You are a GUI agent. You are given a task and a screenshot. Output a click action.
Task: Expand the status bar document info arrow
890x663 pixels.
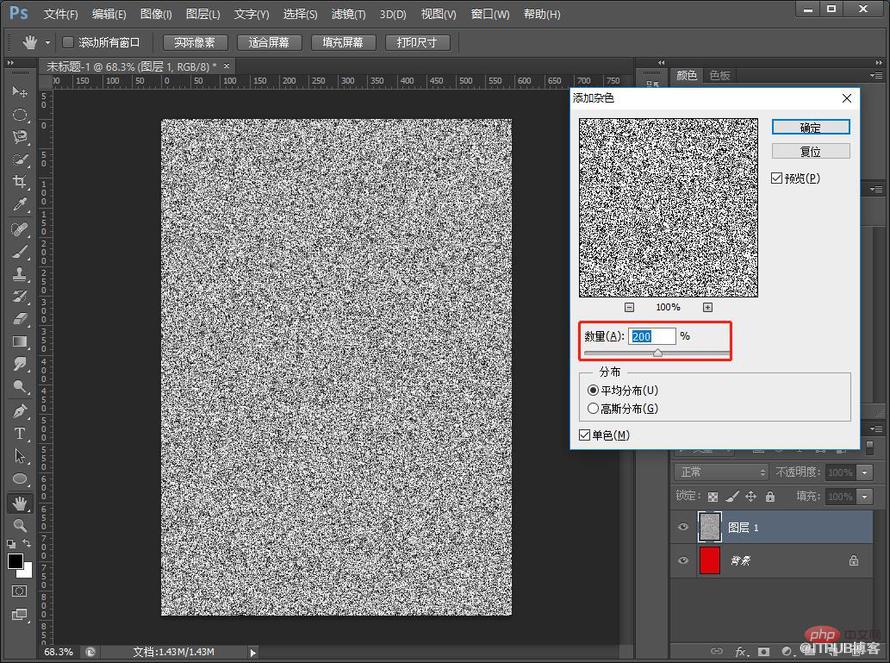[x=253, y=652]
